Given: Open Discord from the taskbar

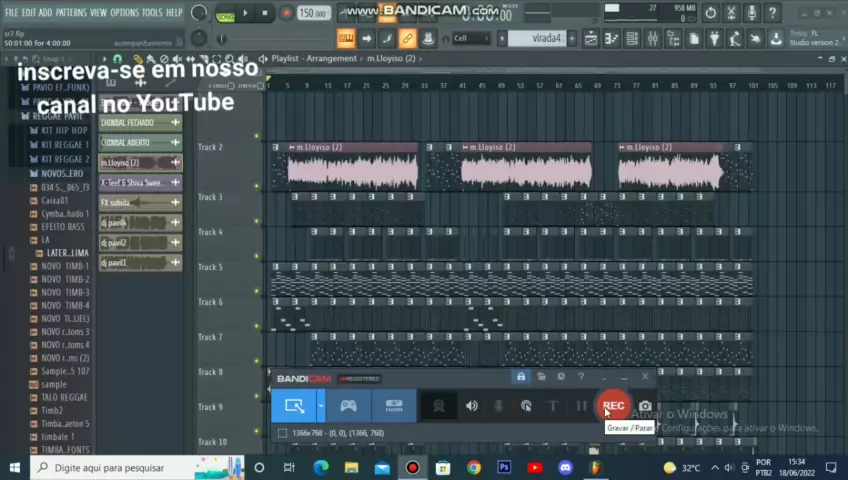Looking at the screenshot, I should tap(565, 467).
